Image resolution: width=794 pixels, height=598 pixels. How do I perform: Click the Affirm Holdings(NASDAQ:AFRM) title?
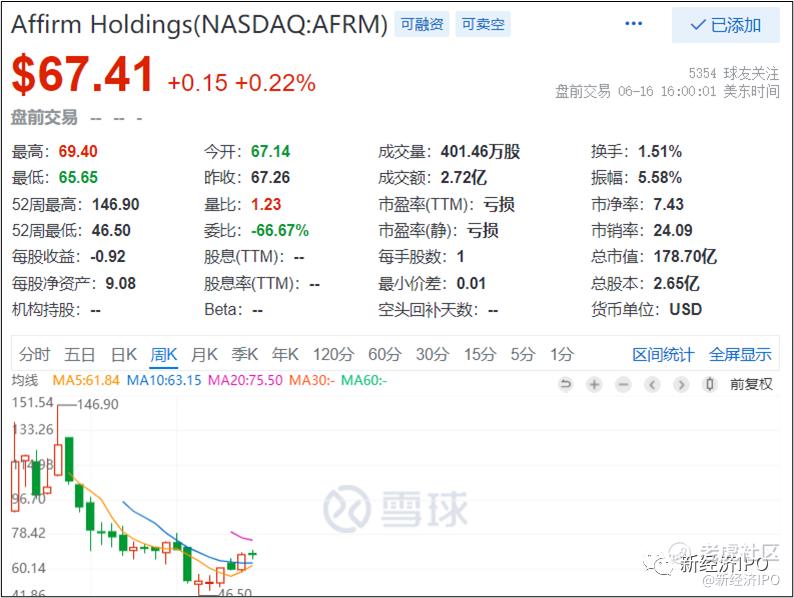200,24
